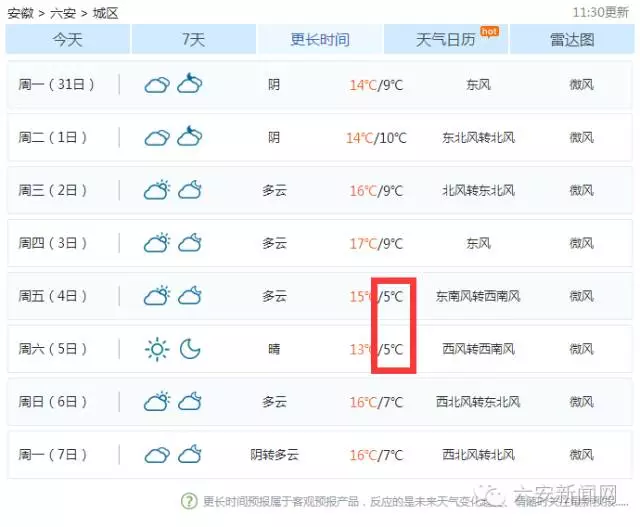Image resolution: width=640 pixels, height=527 pixels.
Task: Click Monday (31日) cloudy daytime icon
Action: 157,85
